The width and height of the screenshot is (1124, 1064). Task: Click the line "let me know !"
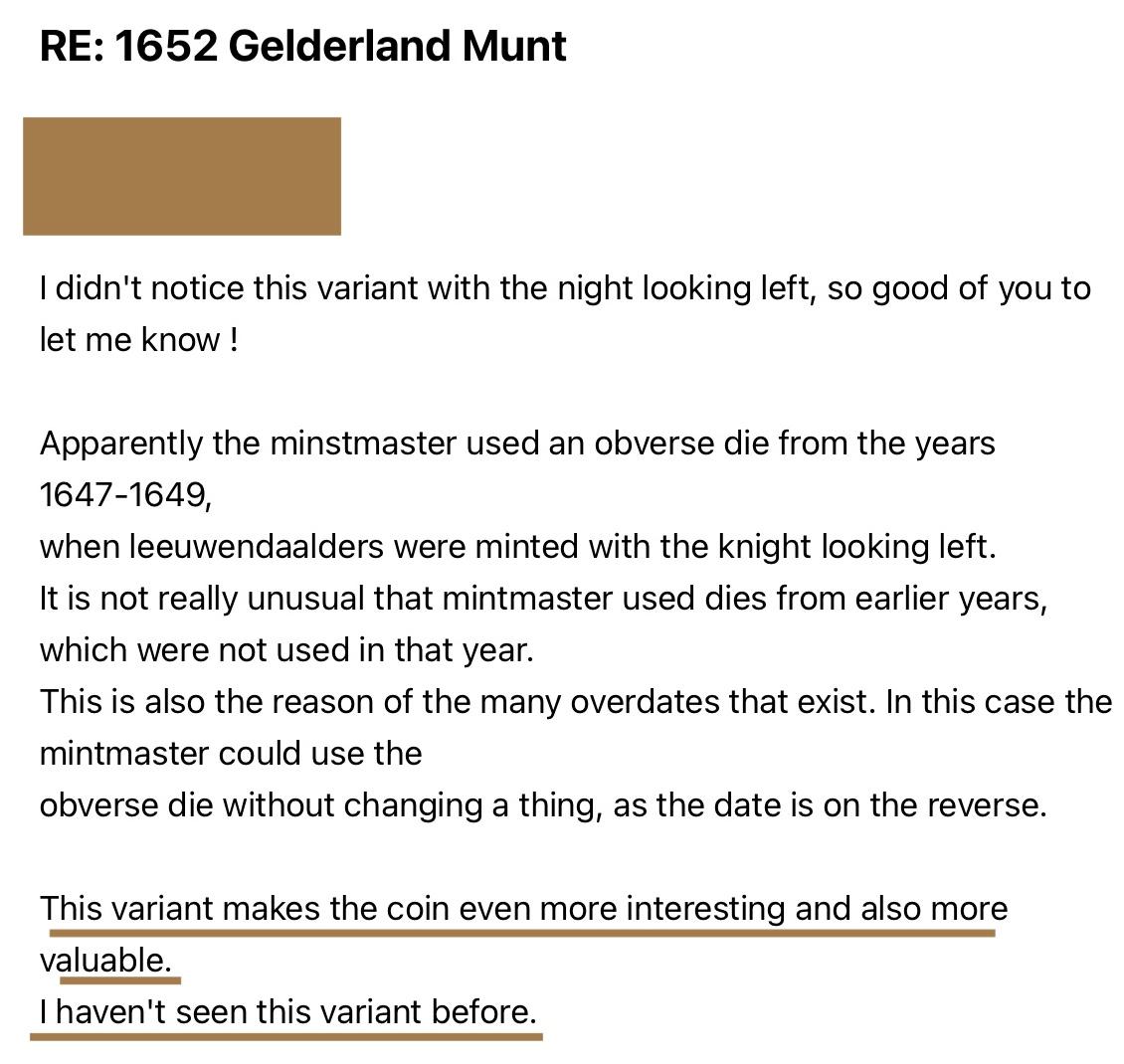point(138,340)
